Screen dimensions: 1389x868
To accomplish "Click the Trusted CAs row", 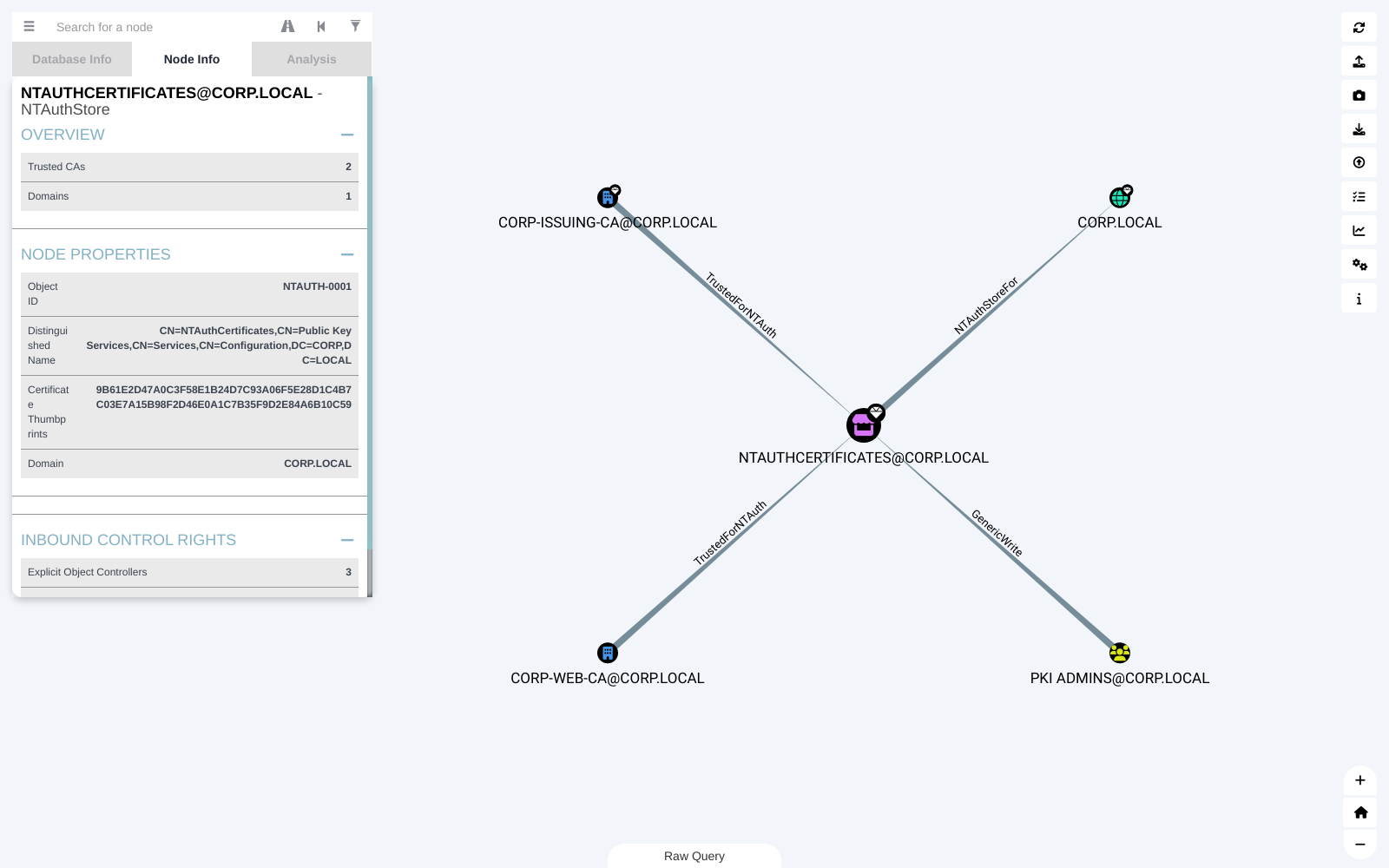I will (x=189, y=167).
